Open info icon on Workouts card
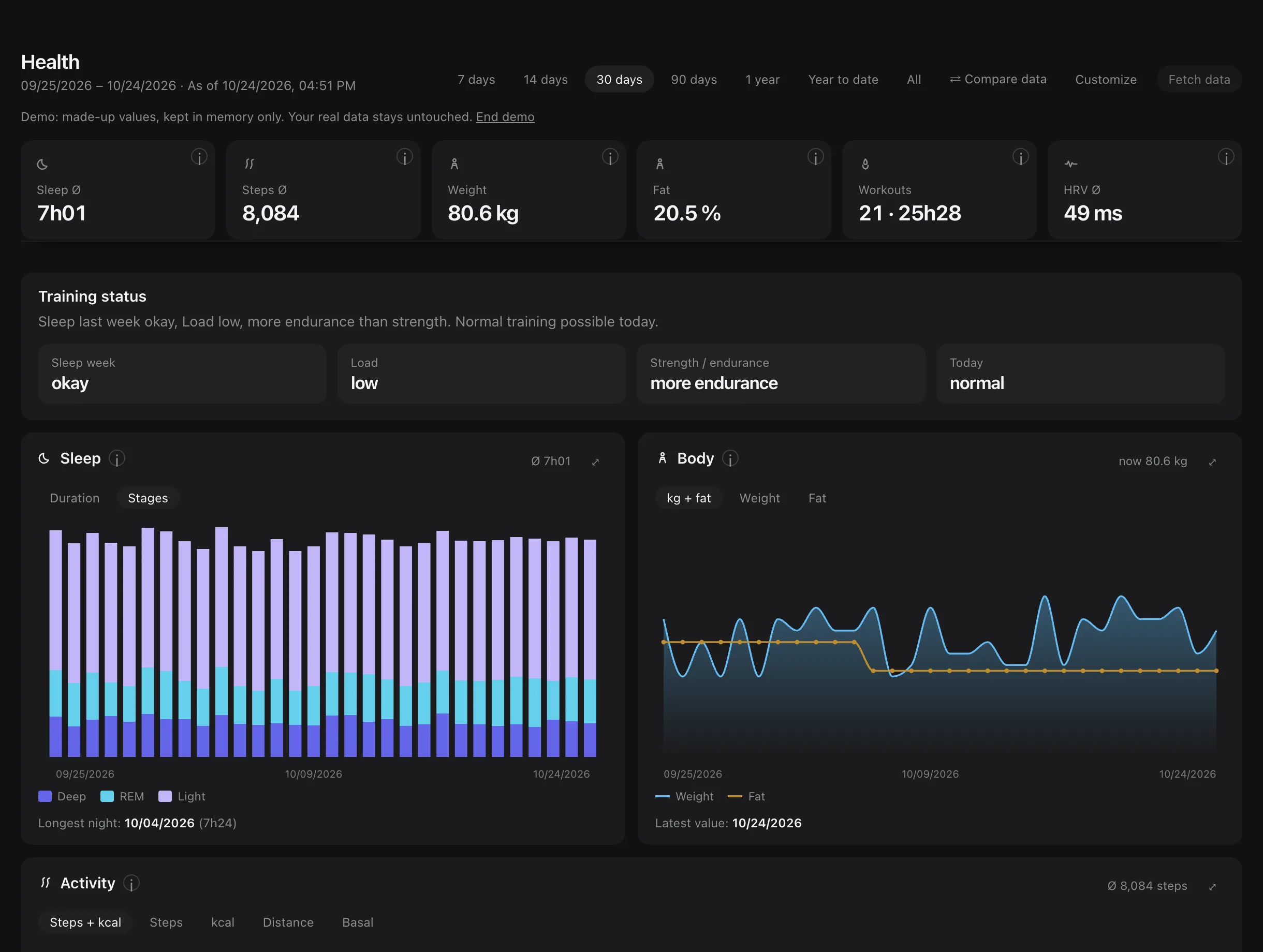The width and height of the screenshot is (1263, 952). pos(1020,157)
